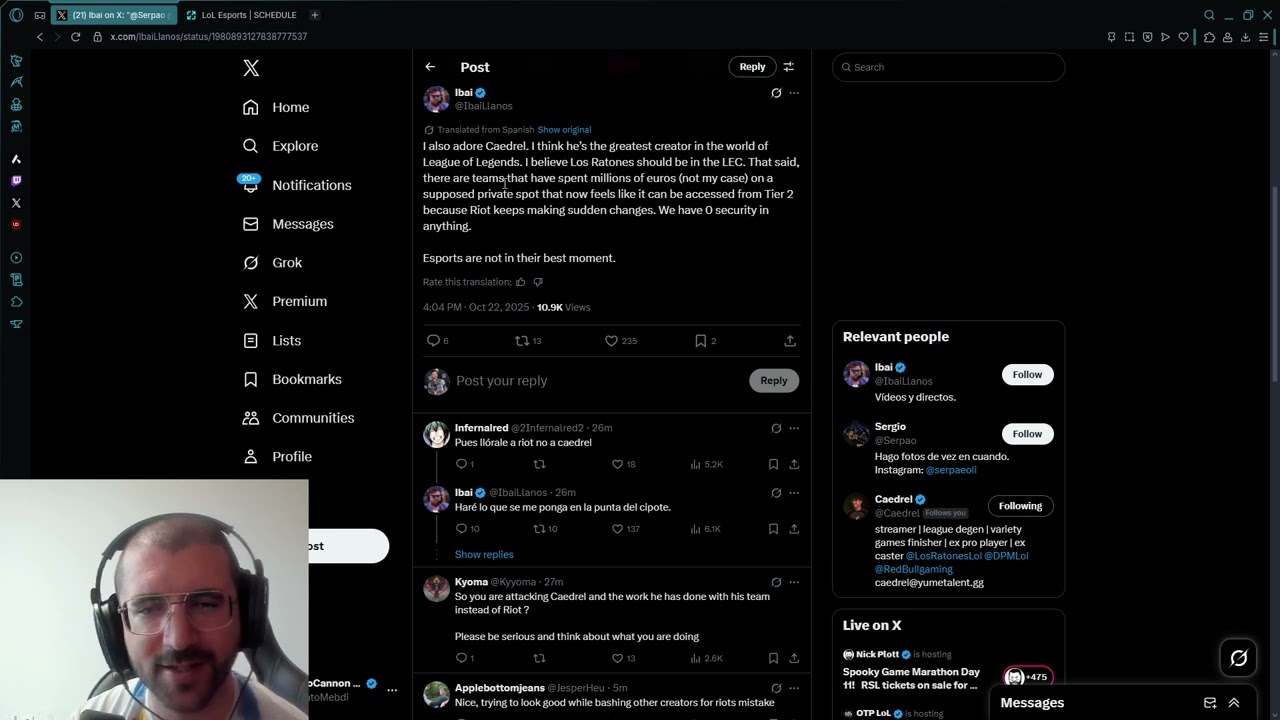Click the Post your reply text field
Screen dimensions: 1280x720
pyautogui.click(x=599, y=381)
